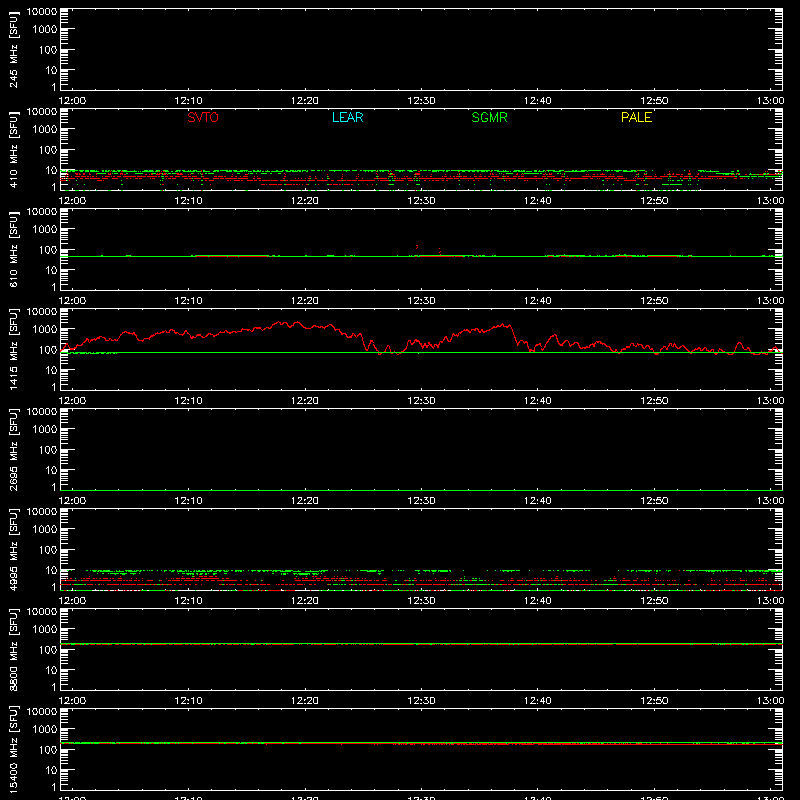Click the 10000 value on 245 MHz axis
This screenshot has width=800, height=800.
[42, 11]
